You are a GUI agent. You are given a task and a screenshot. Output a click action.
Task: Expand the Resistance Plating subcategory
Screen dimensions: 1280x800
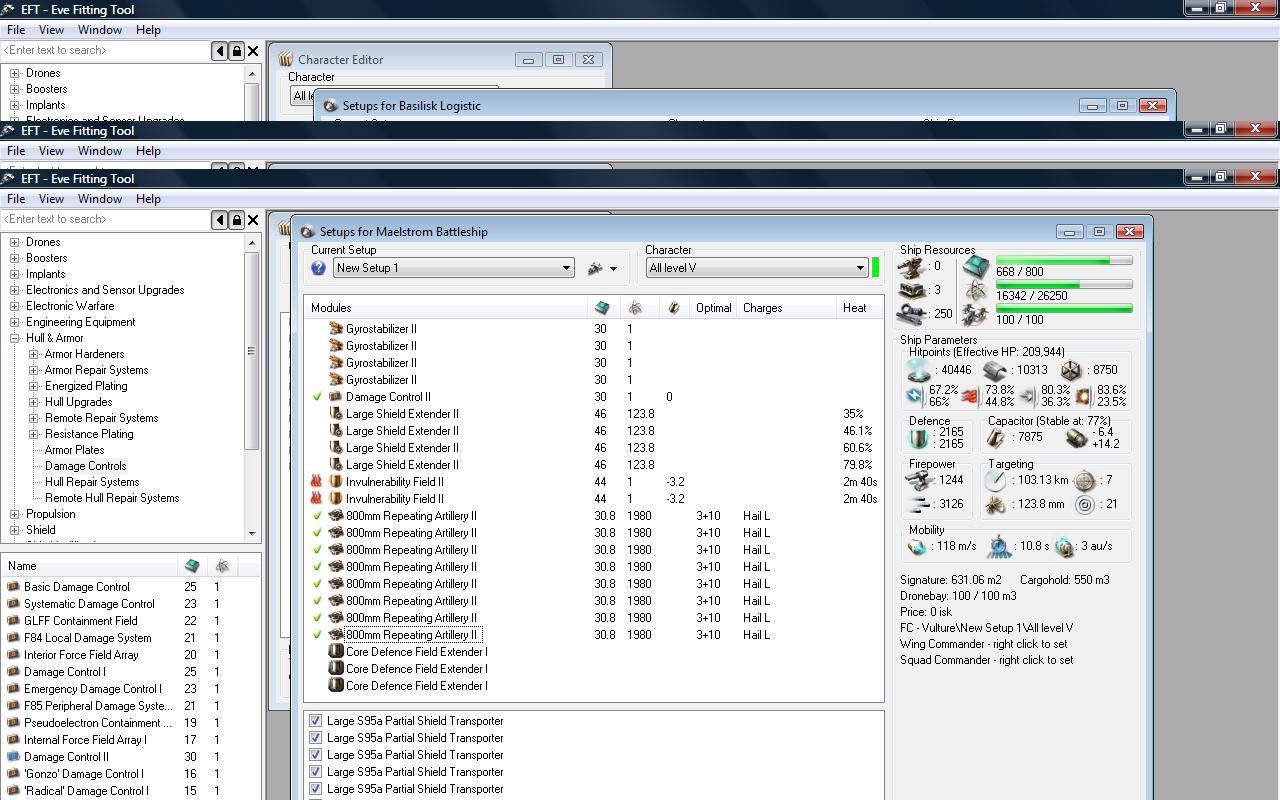pyautogui.click(x=34, y=434)
